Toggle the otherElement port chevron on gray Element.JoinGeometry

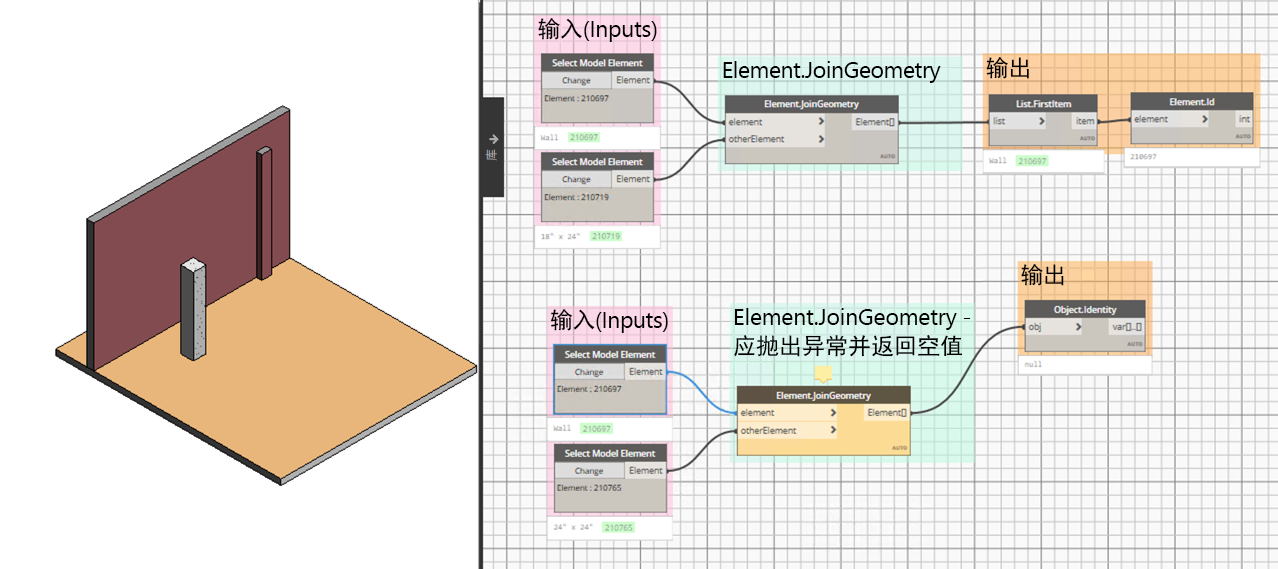tap(821, 139)
